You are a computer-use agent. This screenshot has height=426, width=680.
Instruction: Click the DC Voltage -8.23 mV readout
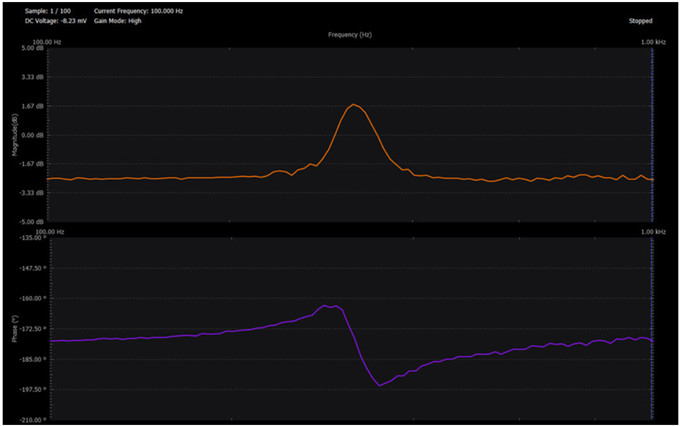(56, 21)
